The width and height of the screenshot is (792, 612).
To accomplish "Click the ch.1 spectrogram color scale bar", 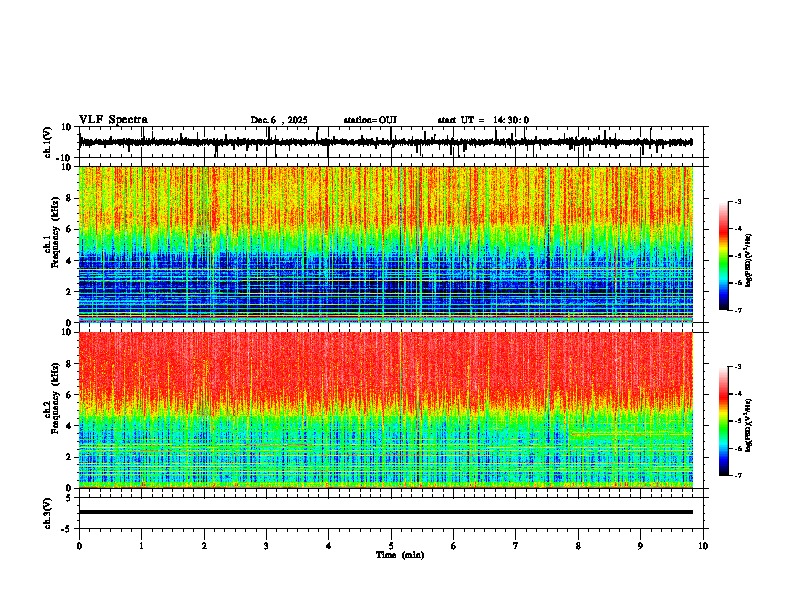I will pos(724,256).
